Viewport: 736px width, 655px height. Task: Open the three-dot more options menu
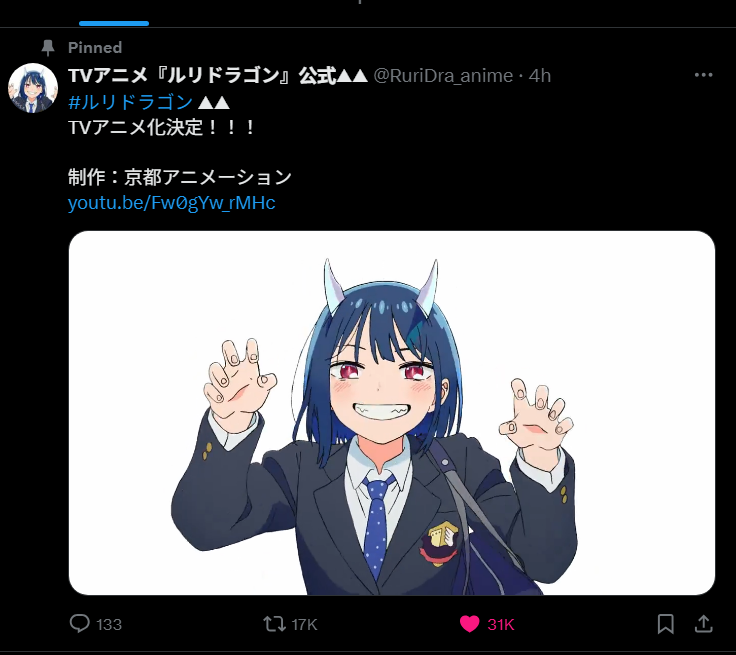coord(703,75)
